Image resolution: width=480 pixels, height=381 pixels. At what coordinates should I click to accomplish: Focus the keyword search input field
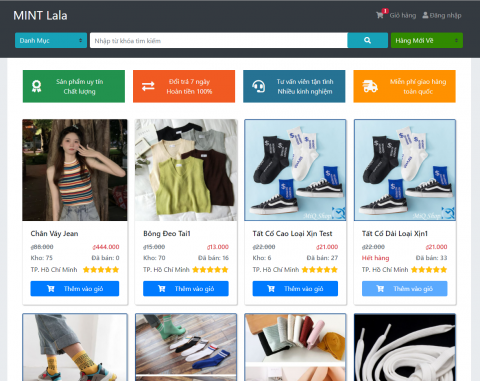click(219, 40)
